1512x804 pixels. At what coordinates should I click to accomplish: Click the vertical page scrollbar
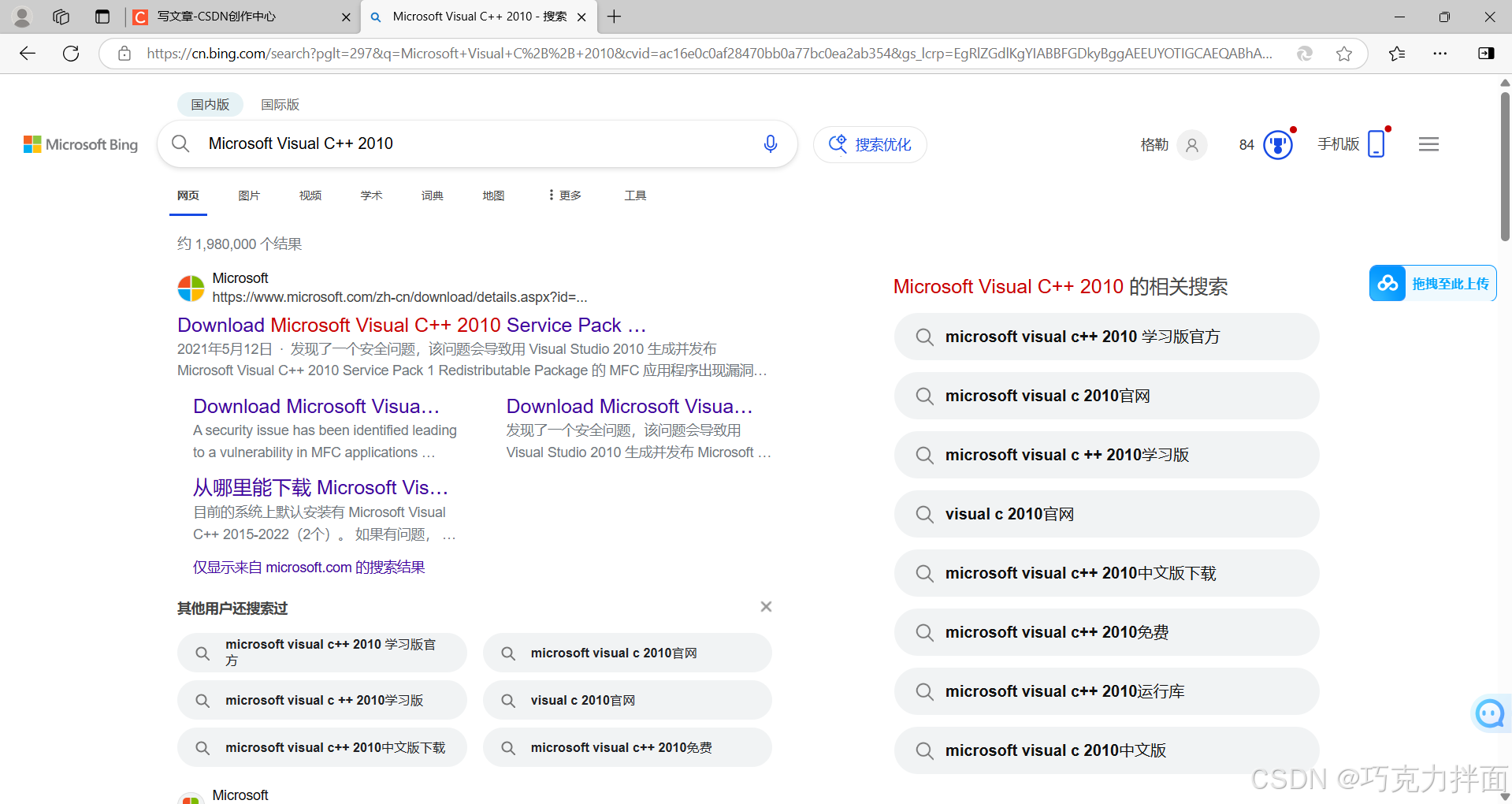click(x=1505, y=166)
